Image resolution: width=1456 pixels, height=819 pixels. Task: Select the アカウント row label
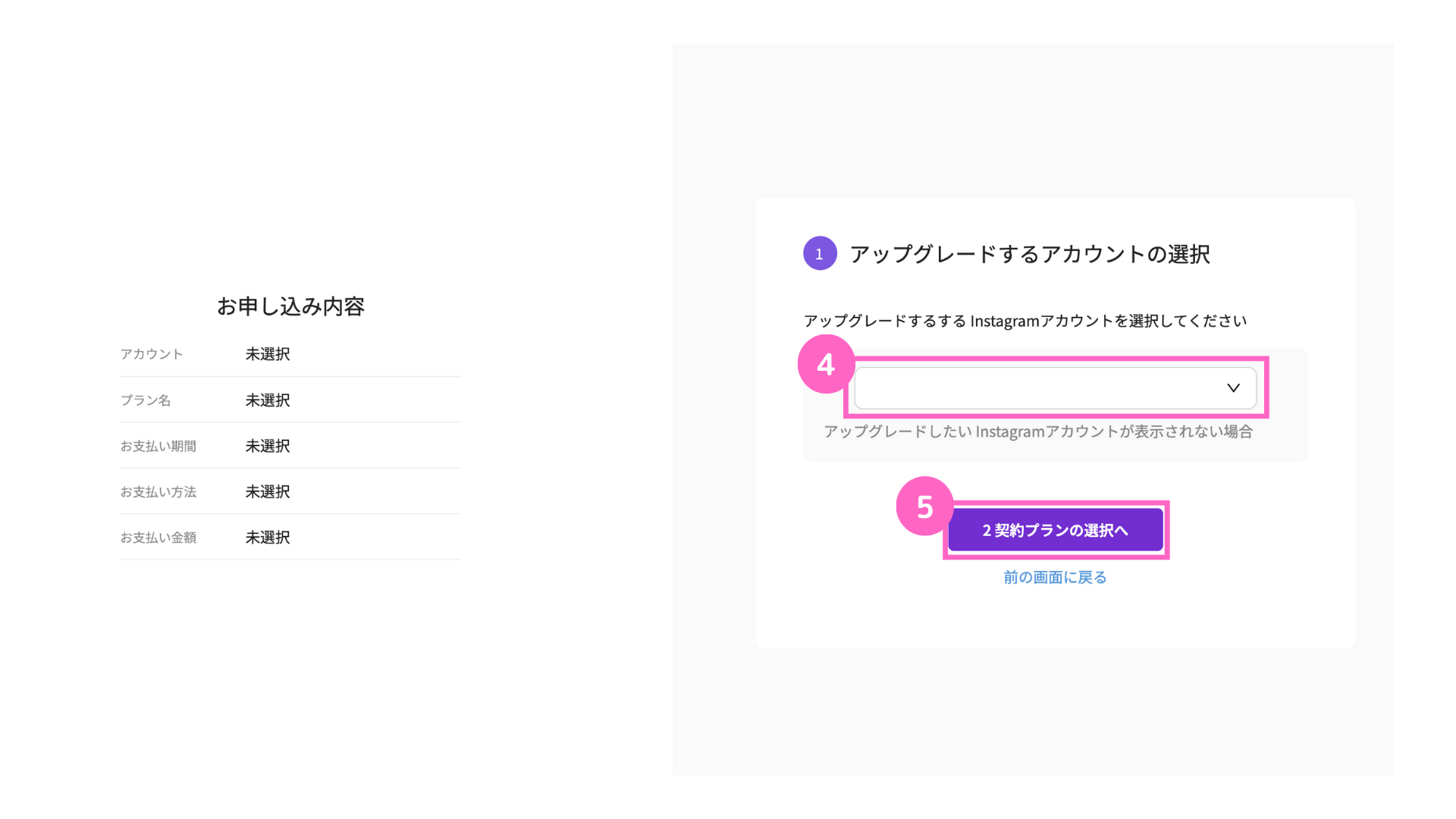pos(152,354)
